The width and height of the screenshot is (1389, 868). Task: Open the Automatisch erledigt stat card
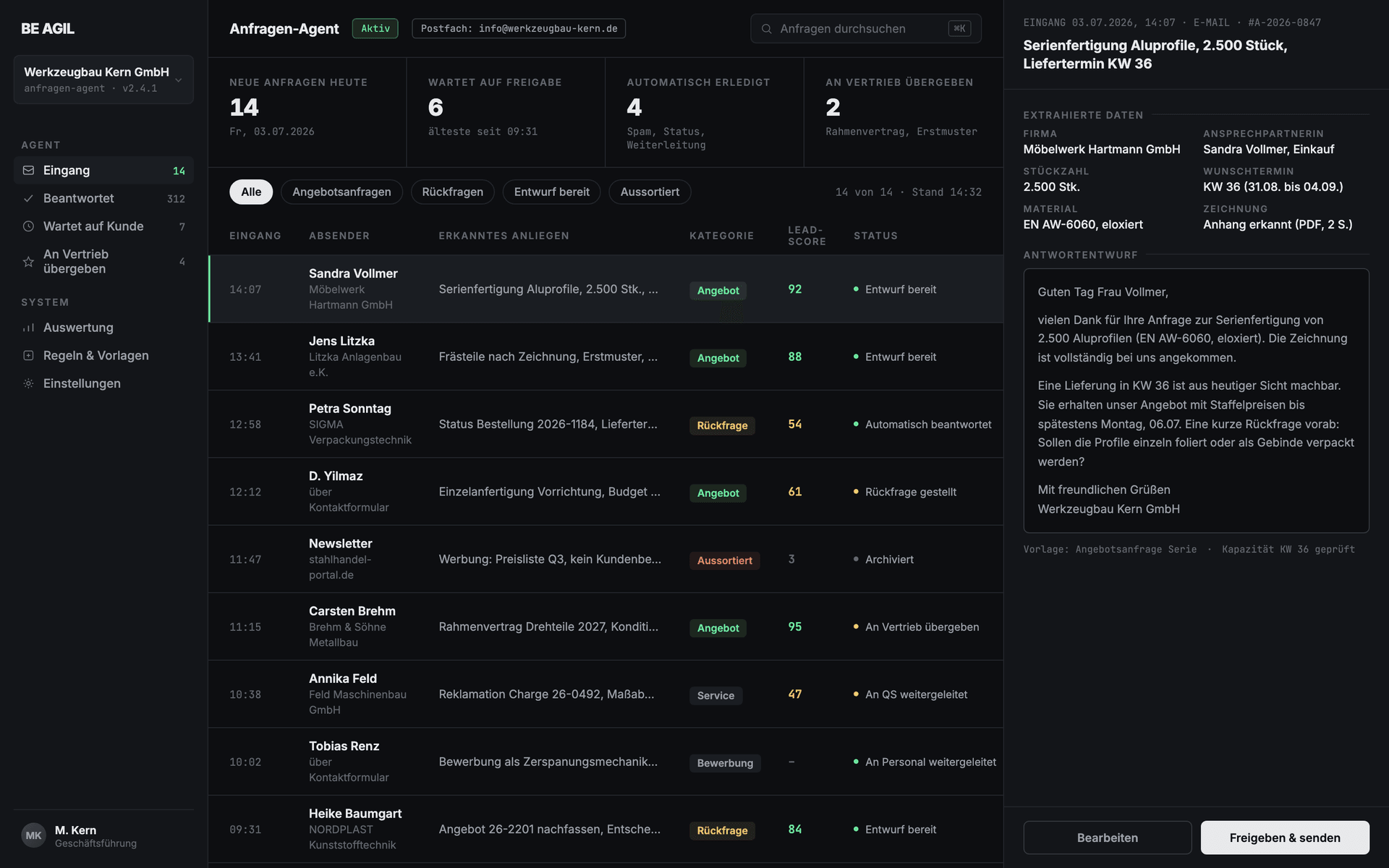[x=705, y=112]
